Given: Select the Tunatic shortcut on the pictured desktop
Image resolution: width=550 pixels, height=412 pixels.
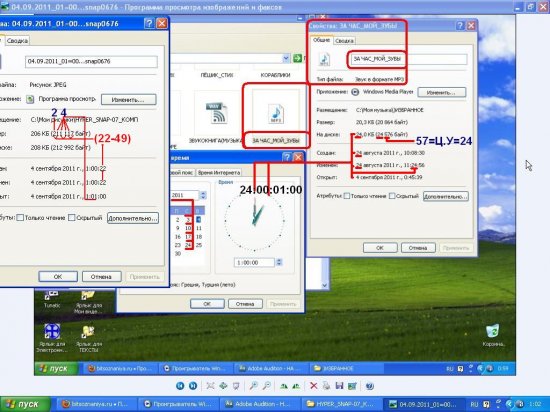Looking at the screenshot, I should (52, 299).
